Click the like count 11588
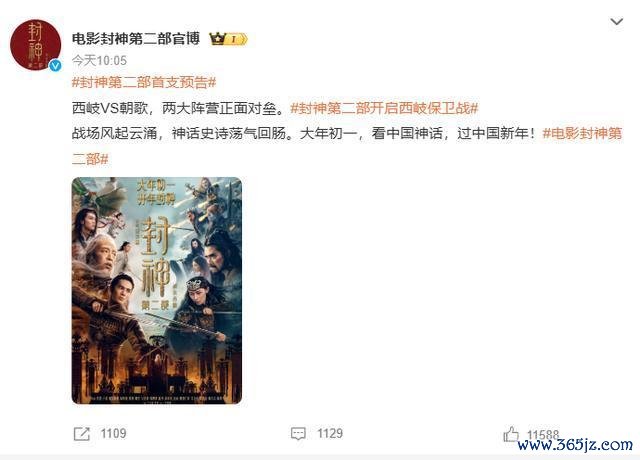640x460 pixels. point(543,434)
